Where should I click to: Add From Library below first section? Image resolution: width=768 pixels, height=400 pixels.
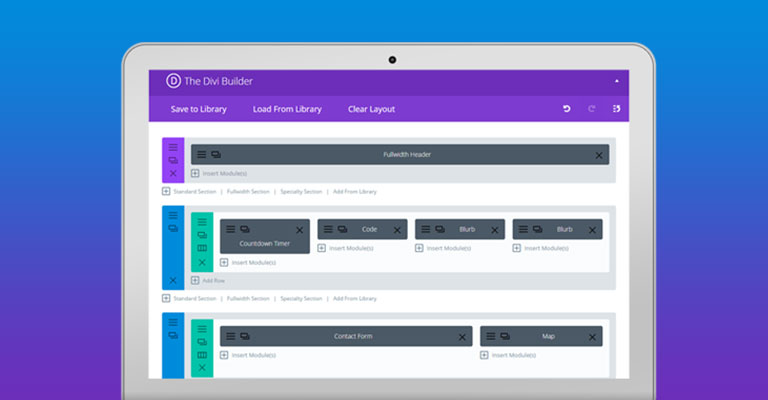pyautogui.click(x=355, y=191)
